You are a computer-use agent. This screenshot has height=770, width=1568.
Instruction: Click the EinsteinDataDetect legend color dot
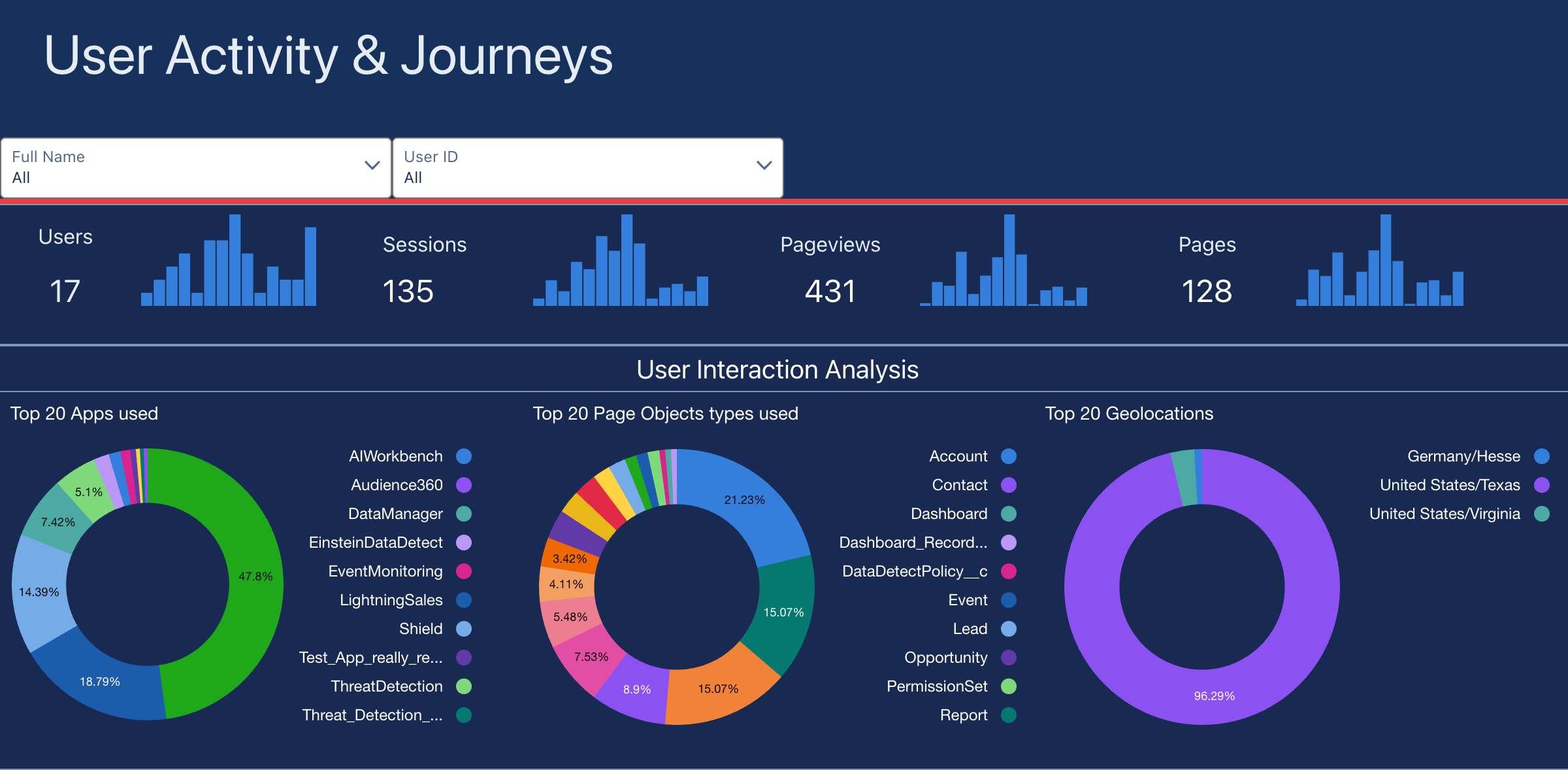coord(464,543)
